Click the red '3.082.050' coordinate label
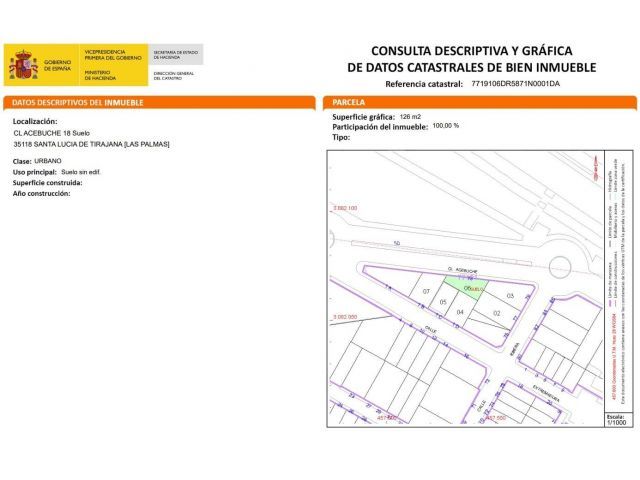The width and height of the screenshot is (640, 480). [345, 317]
